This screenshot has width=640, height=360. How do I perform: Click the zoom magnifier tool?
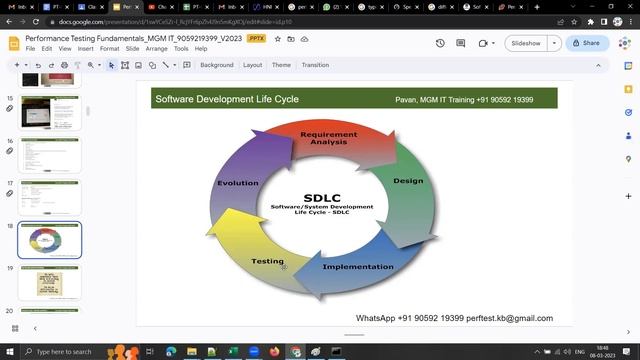(x=91, y=65)
